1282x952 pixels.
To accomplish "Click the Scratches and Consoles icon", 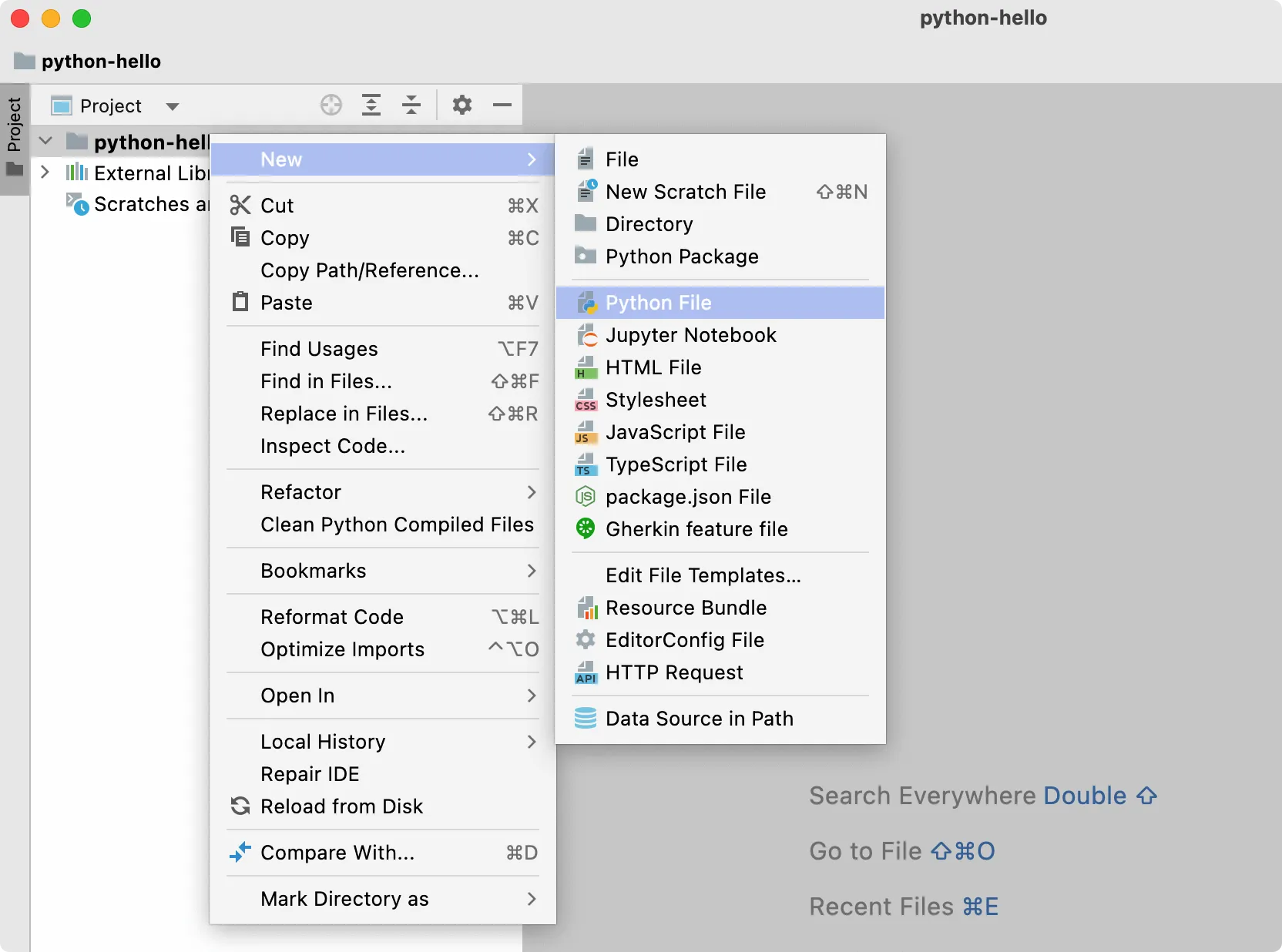I will tap(78, 205).
